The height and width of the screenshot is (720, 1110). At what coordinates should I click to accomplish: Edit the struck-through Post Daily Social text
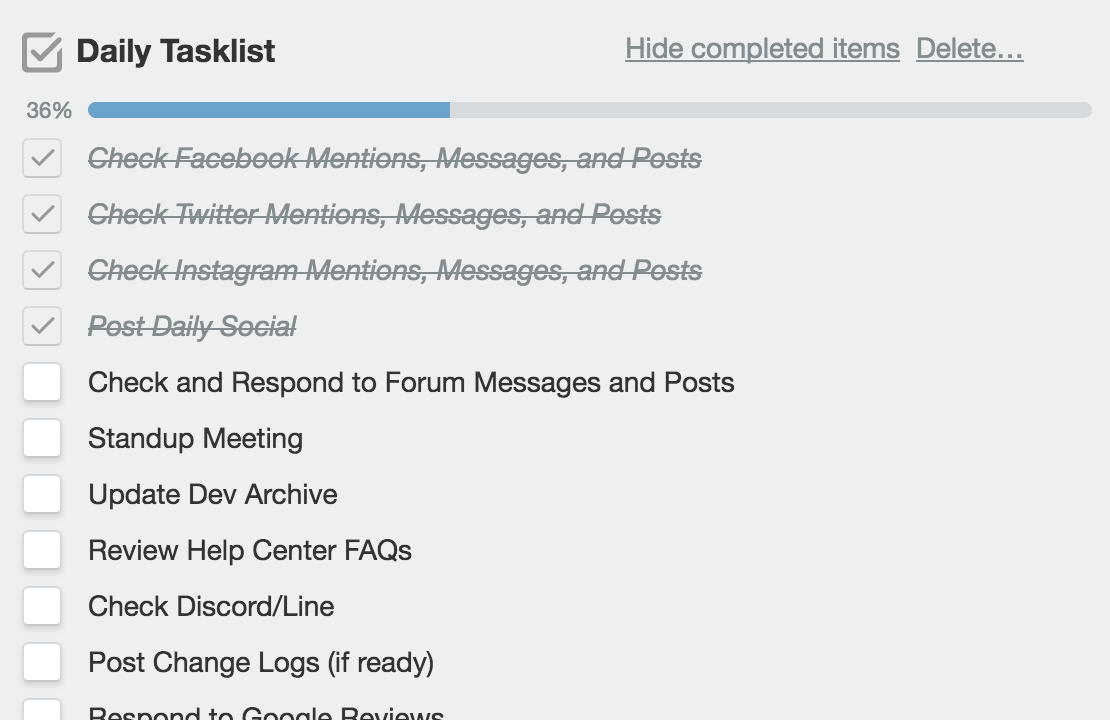tap(192, 326)
